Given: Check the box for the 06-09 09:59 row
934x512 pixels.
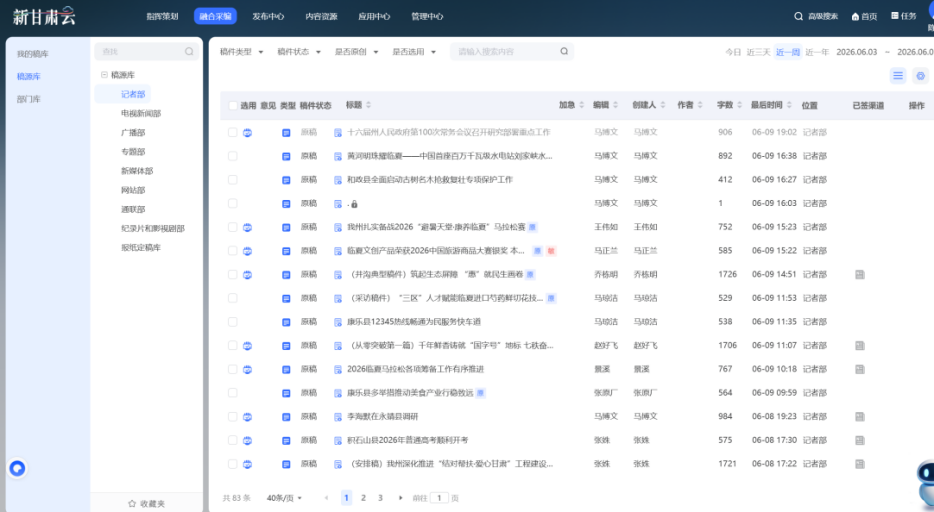Looking at the screenshot, I should 232,393.
